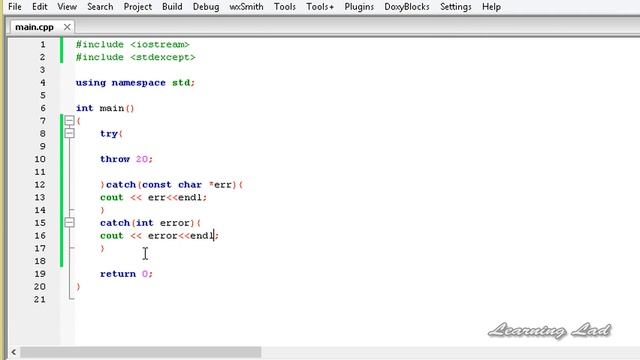The height and width of the screenshot is (360, 640).
Task: Click the horizontal scrollbar thumb
Action: pos(141,352)
